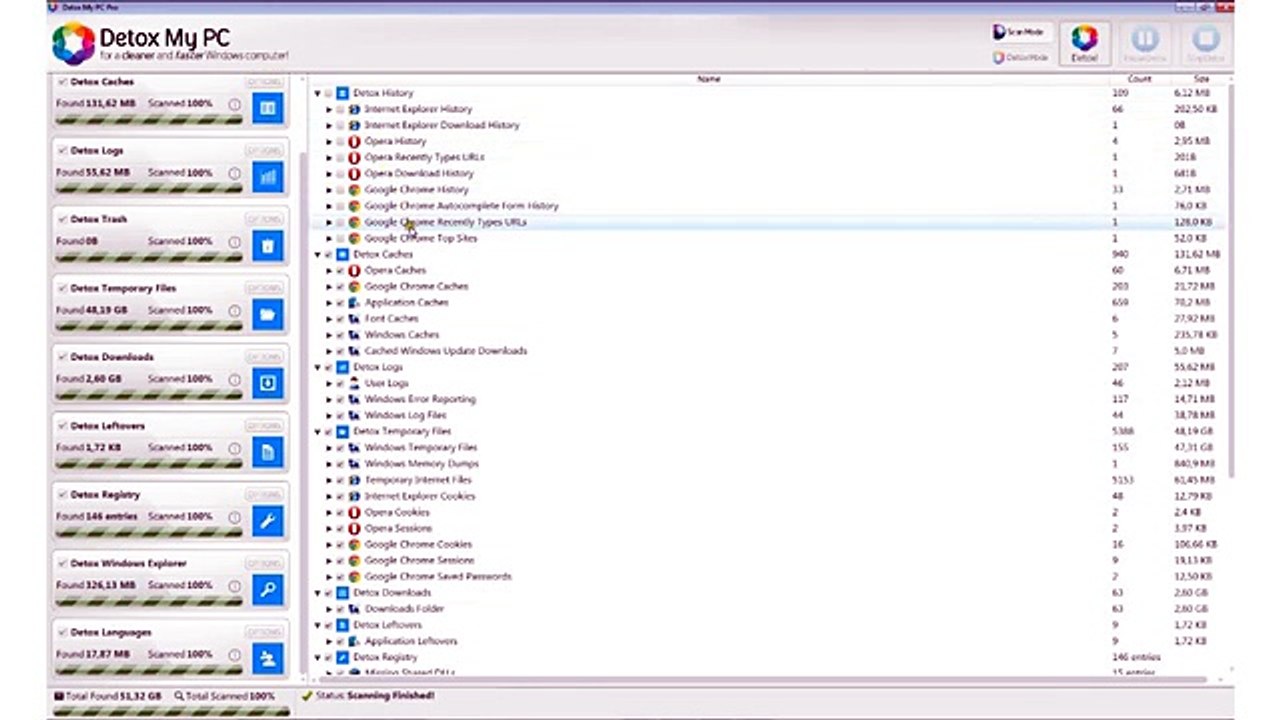Click the blue Detox Caches icon button

point(267,108)
